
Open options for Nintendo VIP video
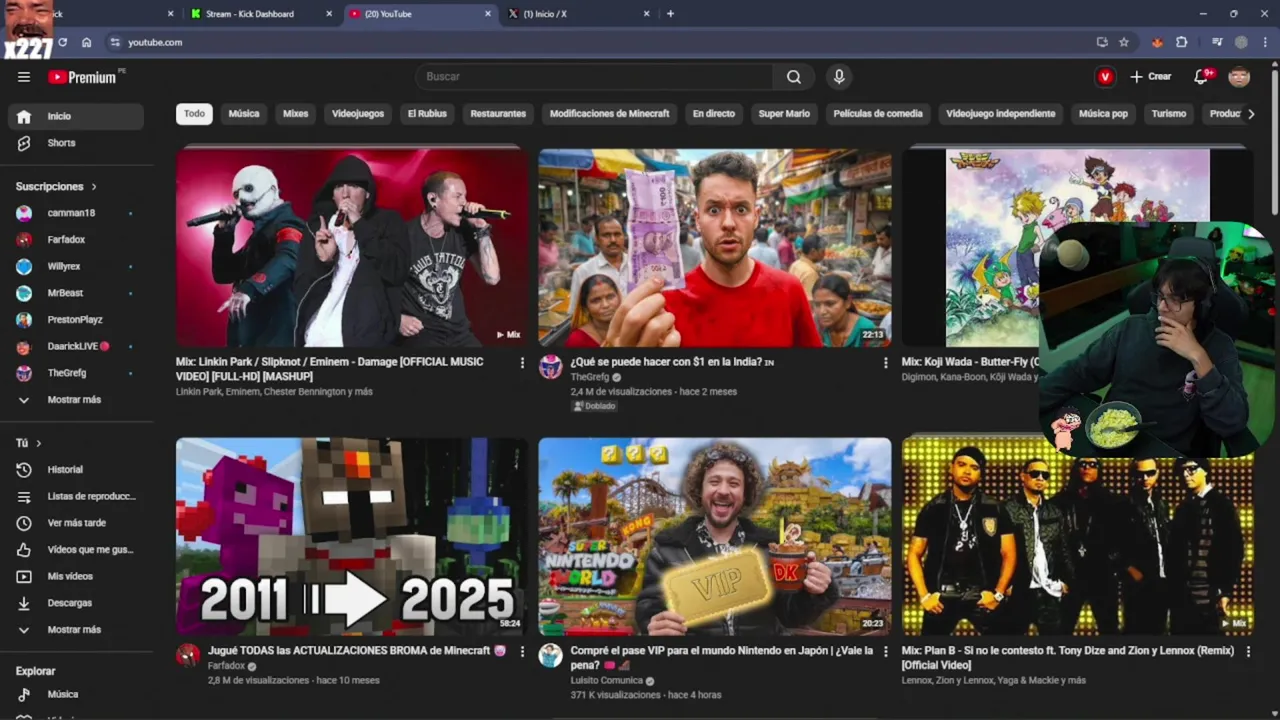pos(885,651)
